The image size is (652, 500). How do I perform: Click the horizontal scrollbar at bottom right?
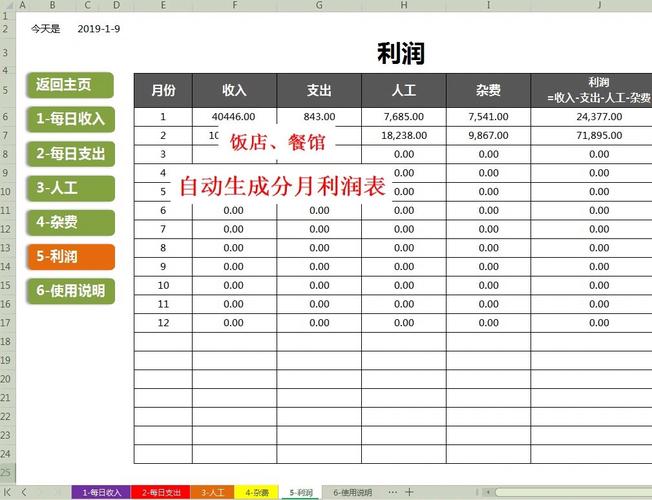click(570, 492)
